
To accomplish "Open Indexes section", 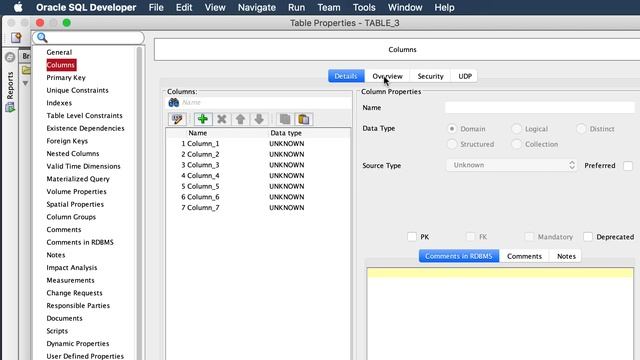I will pos(59,103).
